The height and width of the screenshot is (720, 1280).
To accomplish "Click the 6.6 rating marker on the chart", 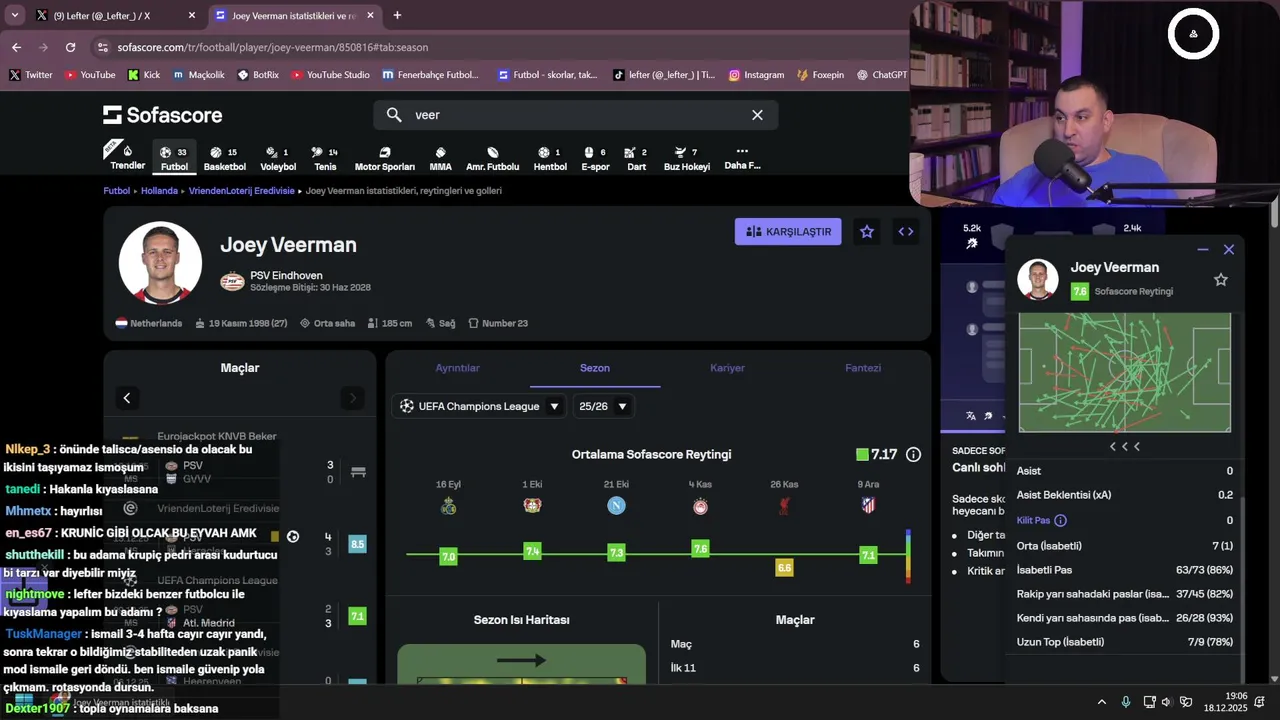I will (x=785, y=568).
